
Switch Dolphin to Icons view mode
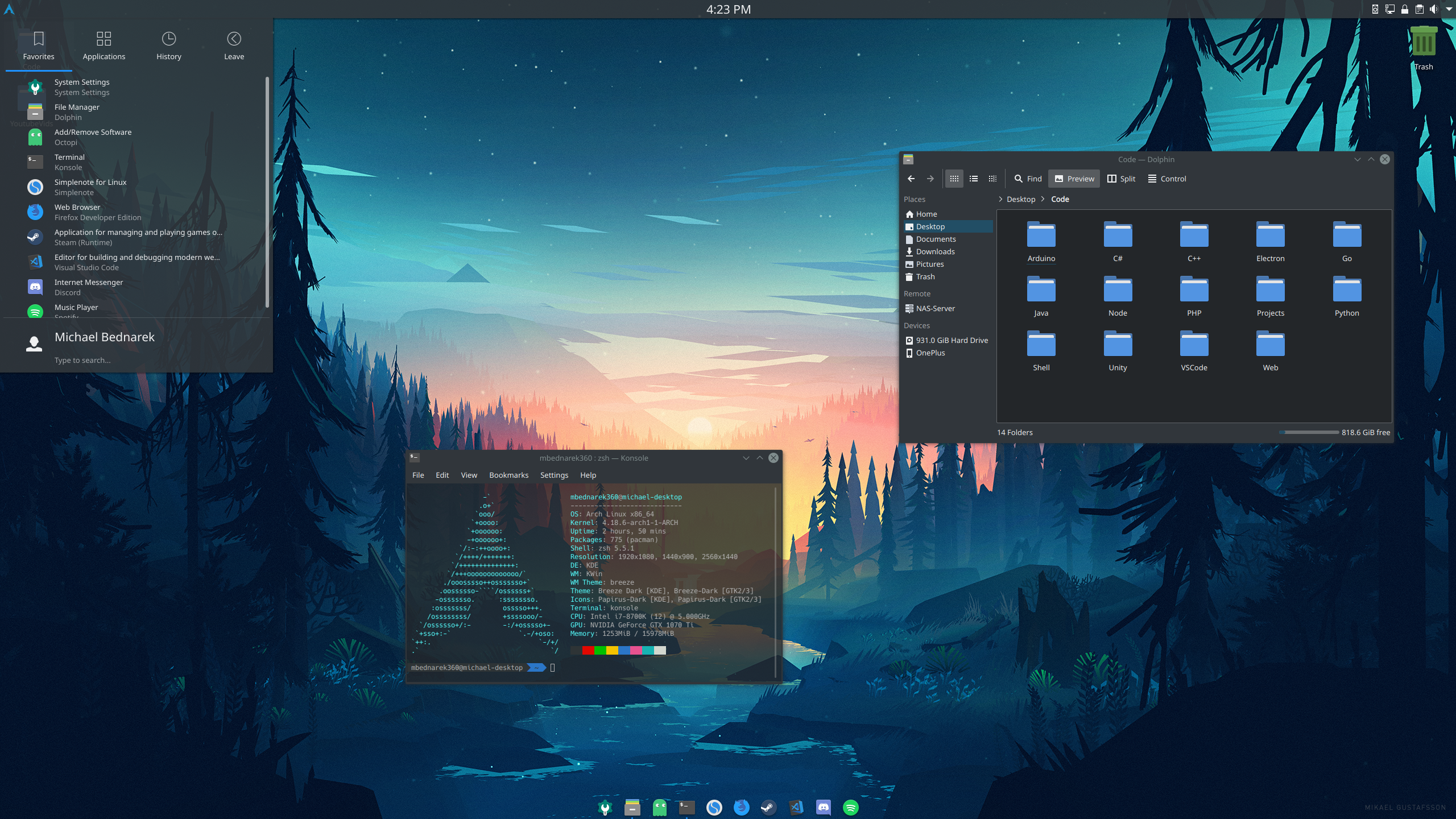coord(954,179)
